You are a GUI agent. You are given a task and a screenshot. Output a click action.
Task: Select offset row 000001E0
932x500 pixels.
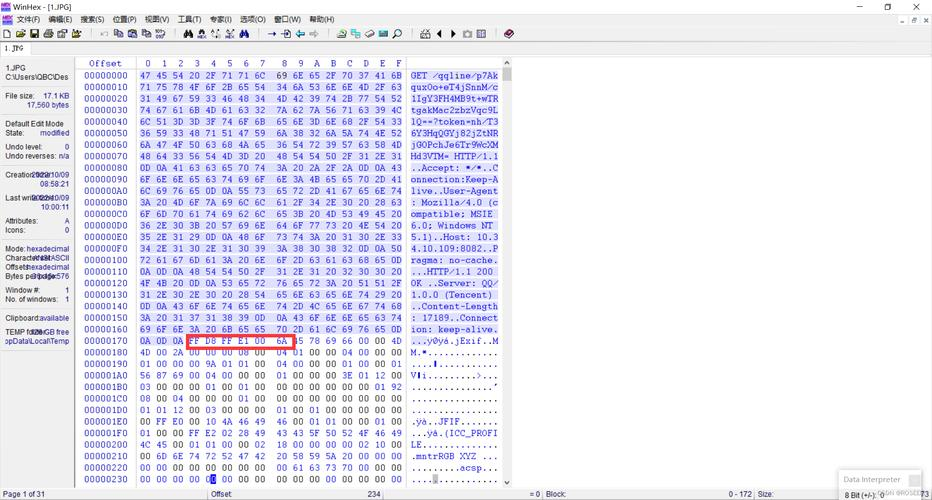[x=106, y=422]
